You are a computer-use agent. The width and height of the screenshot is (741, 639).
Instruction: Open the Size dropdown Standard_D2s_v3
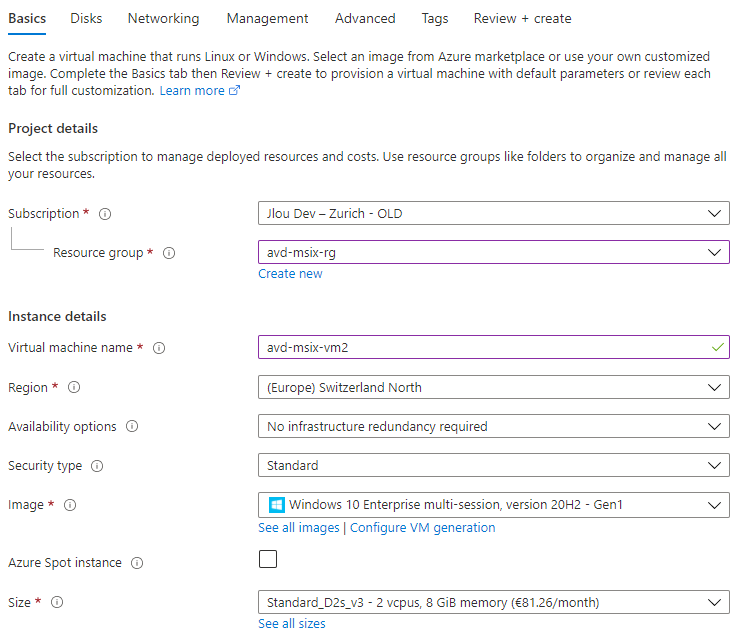(x=493, y=603)
